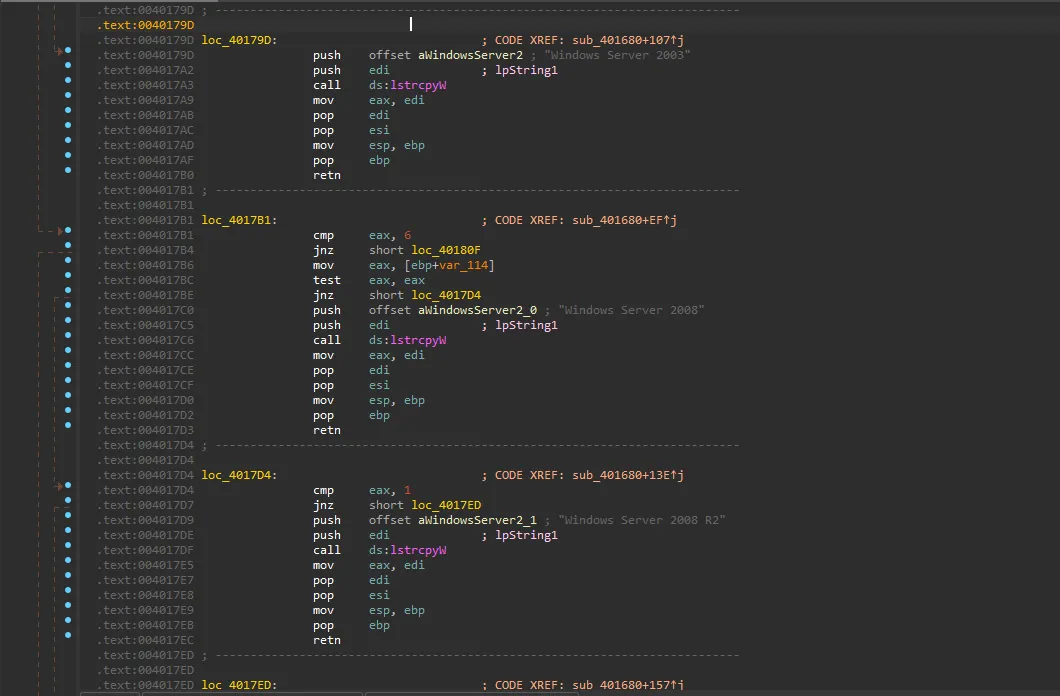The image size is (1060, 696).
Task: Toggle breakpoint at call line 004017DF
Action: [68, 545]
